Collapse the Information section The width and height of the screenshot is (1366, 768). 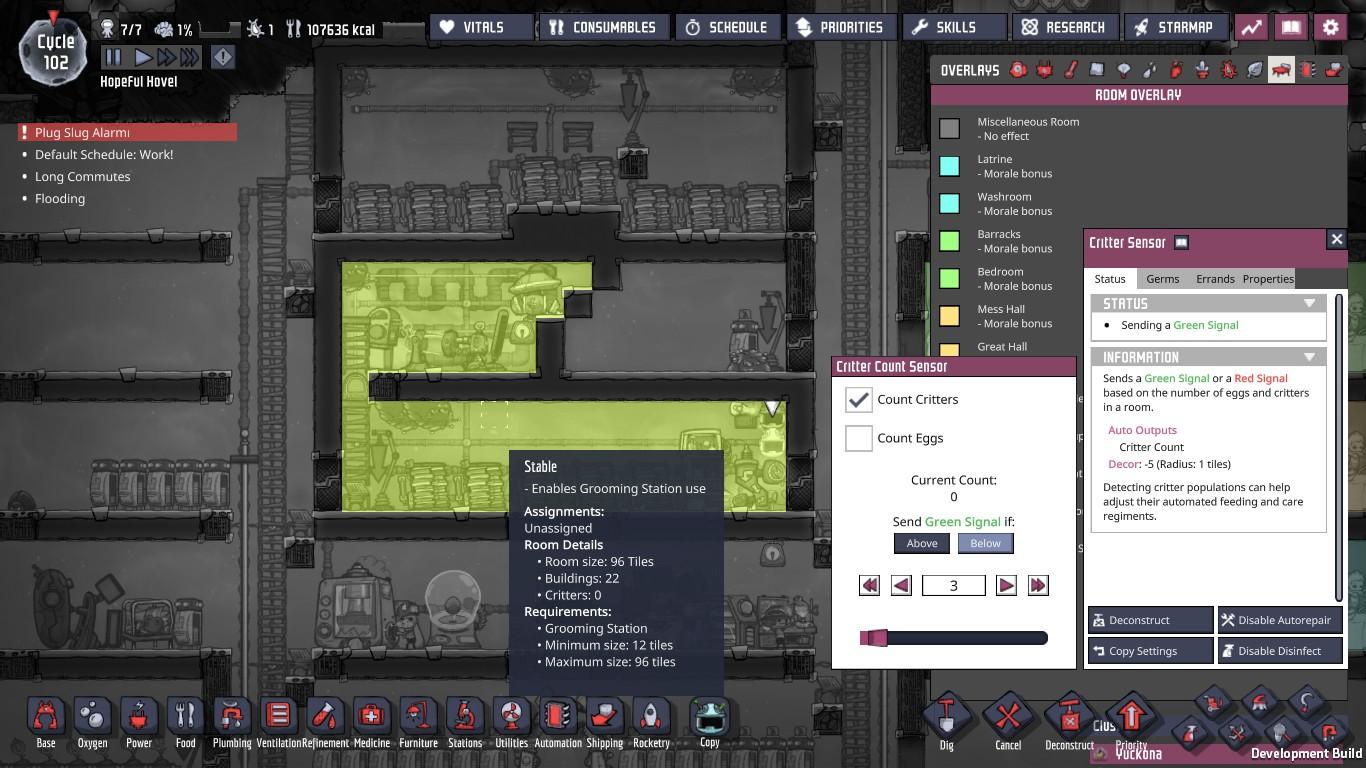(x=1309, y=357)
